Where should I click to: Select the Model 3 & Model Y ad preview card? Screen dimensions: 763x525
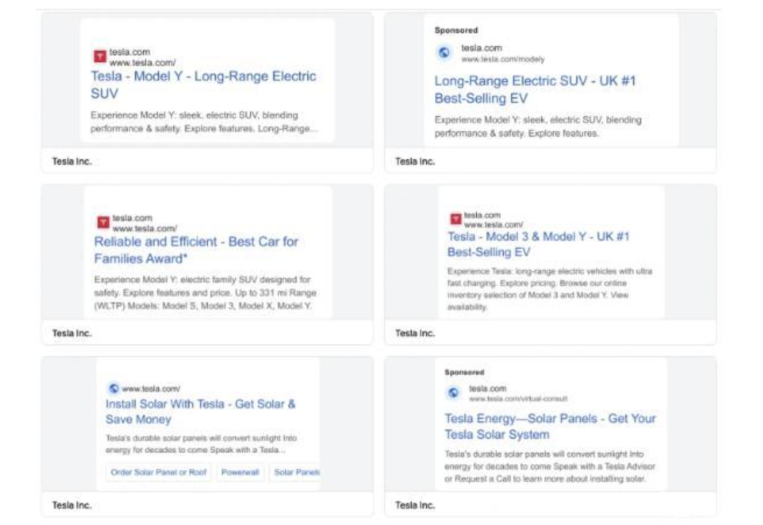click(550, 262)
